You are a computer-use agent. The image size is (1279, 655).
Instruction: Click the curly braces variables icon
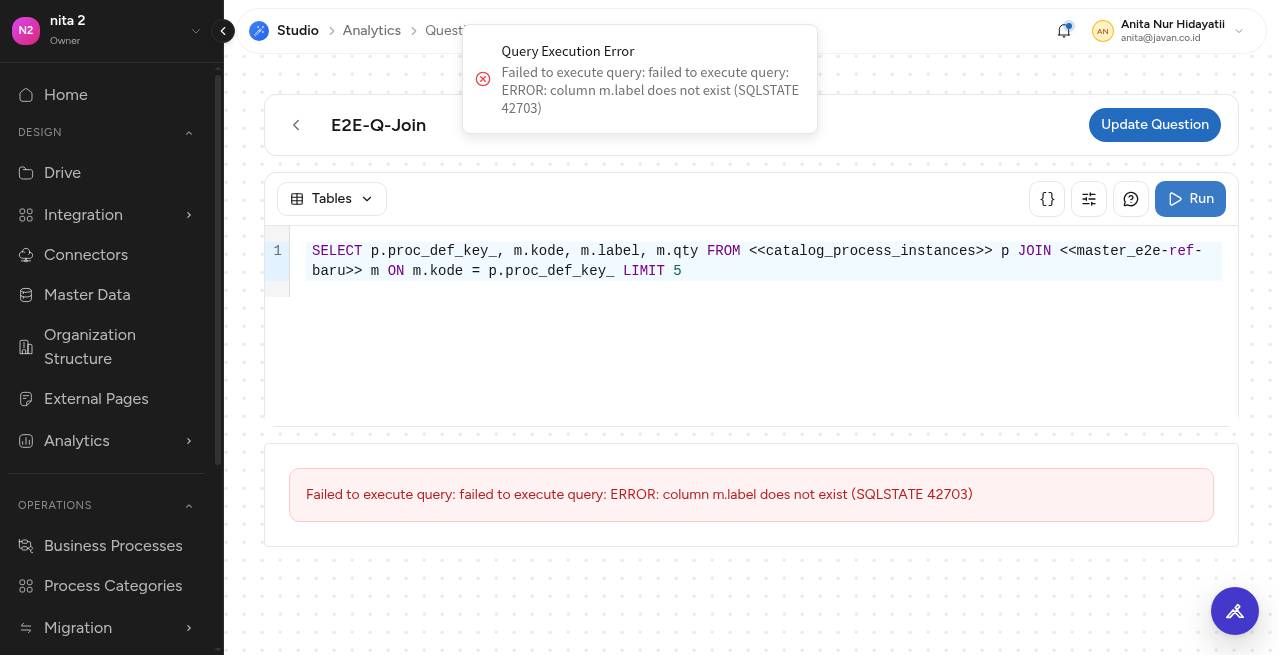(x=1047, y=199)
